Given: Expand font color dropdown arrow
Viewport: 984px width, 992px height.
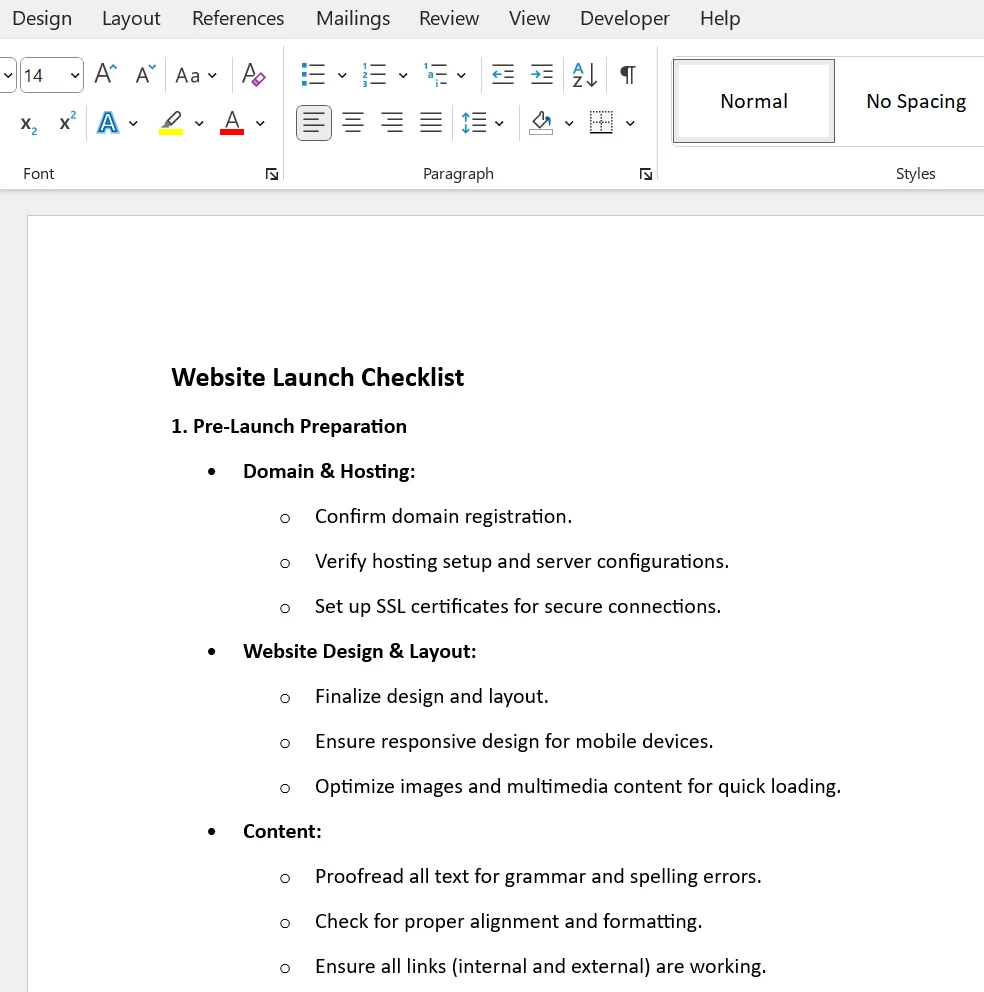Looking at the screenshot, I should (260, 123).
